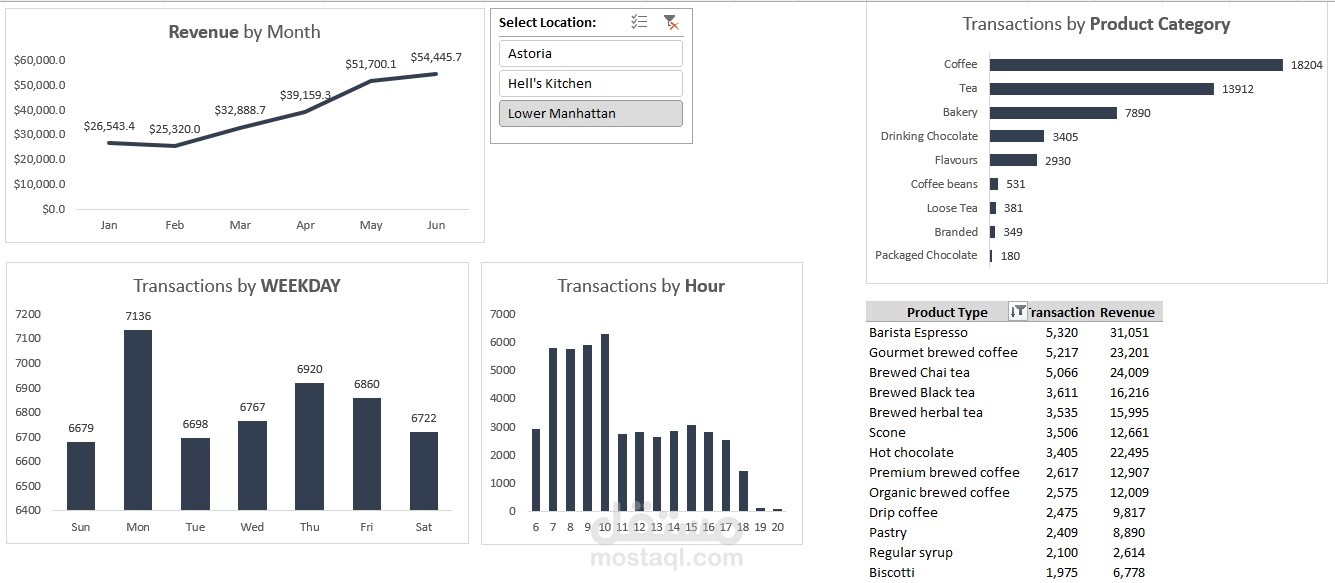Click the 13912 Tea data label

pyautogui.click(x=1237, y=89)
